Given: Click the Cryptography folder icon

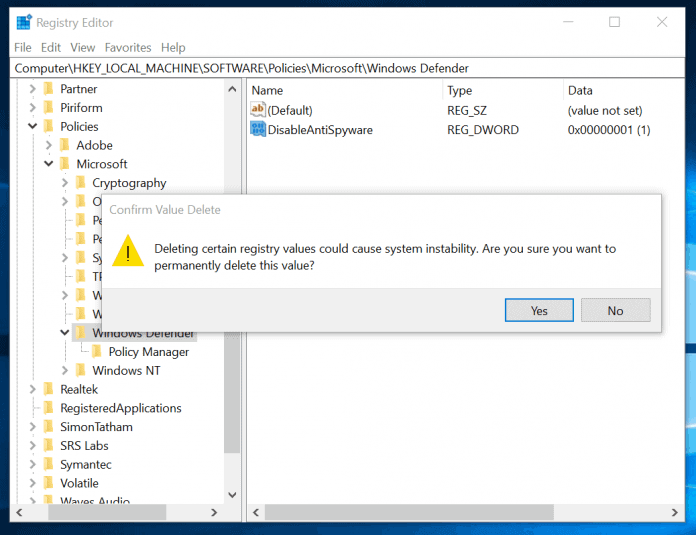Looking at the screenshot, I should click(80, 182).
